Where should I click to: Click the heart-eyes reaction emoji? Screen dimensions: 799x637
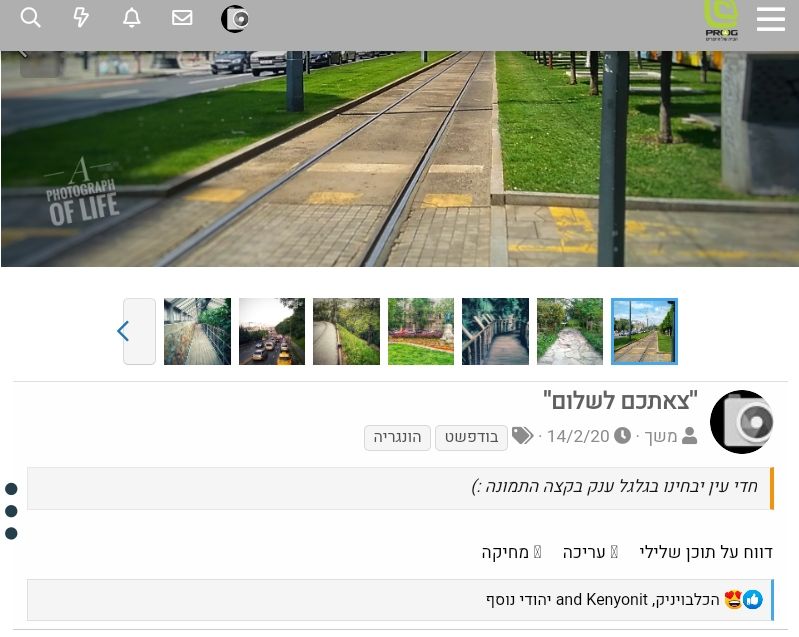tap(733, 600)
